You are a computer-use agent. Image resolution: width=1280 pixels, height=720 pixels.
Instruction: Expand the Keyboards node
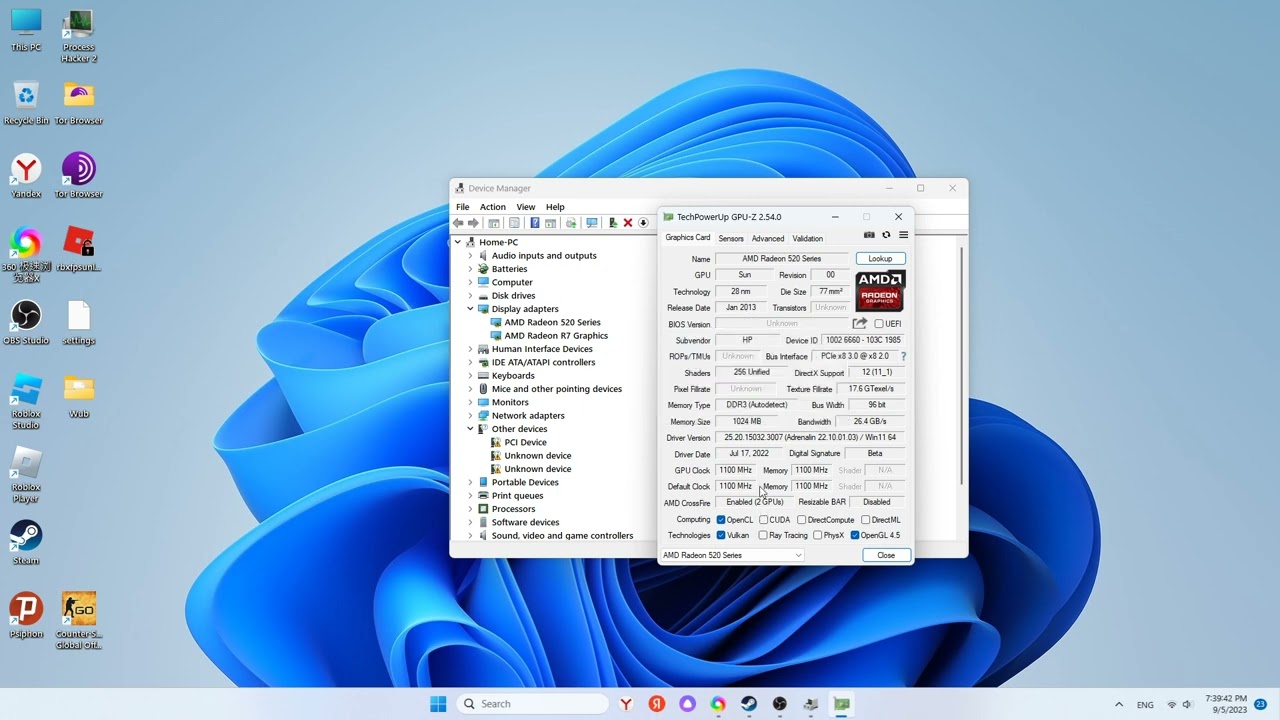pyautogui.click(x=470, y=376)
